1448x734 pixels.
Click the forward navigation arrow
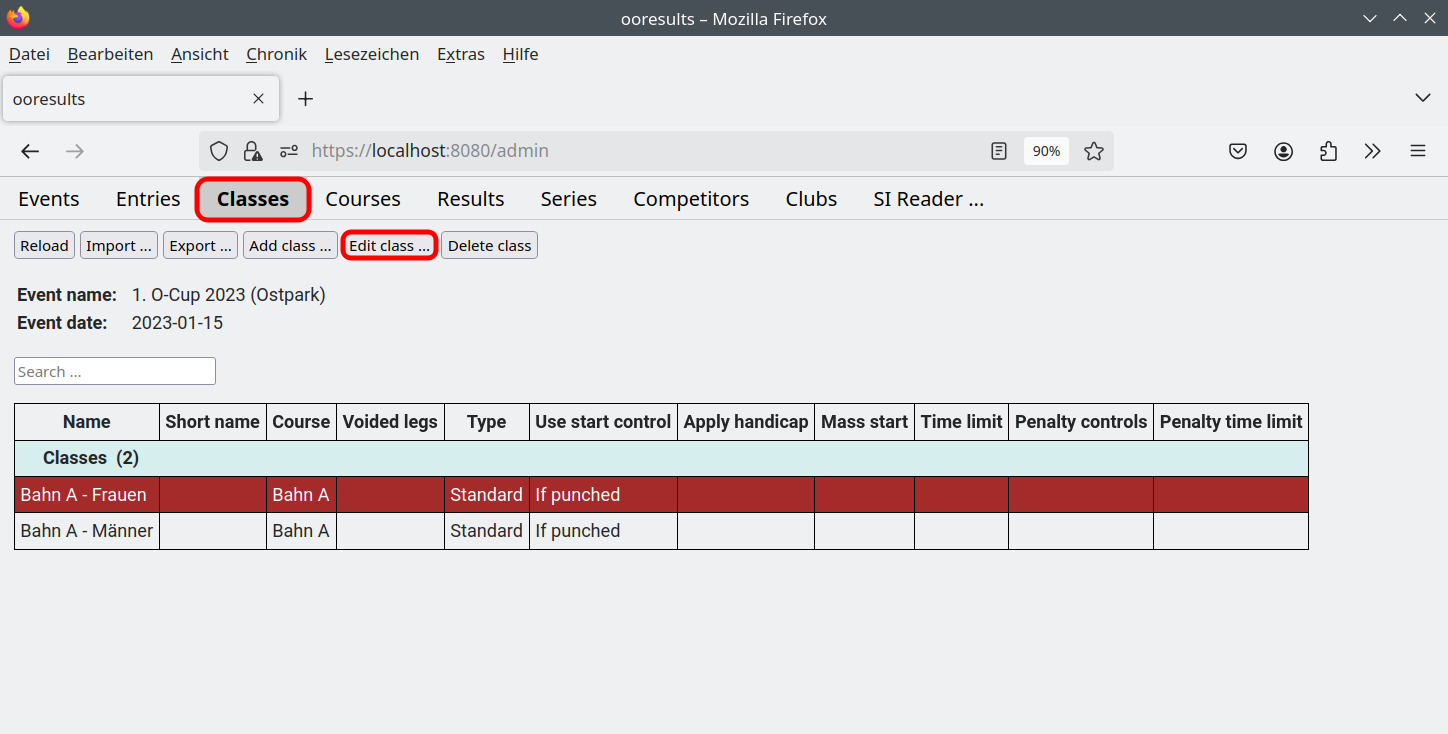click(75, 151)
